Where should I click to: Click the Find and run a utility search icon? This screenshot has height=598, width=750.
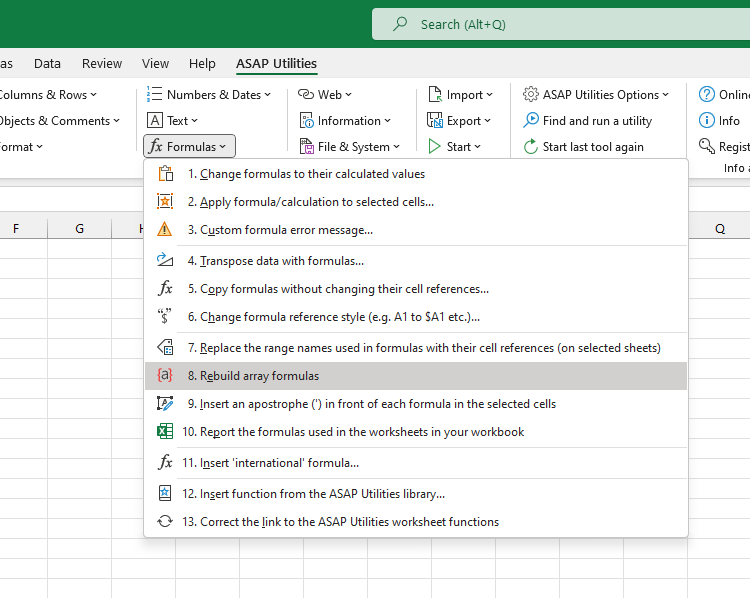[531, 120]
